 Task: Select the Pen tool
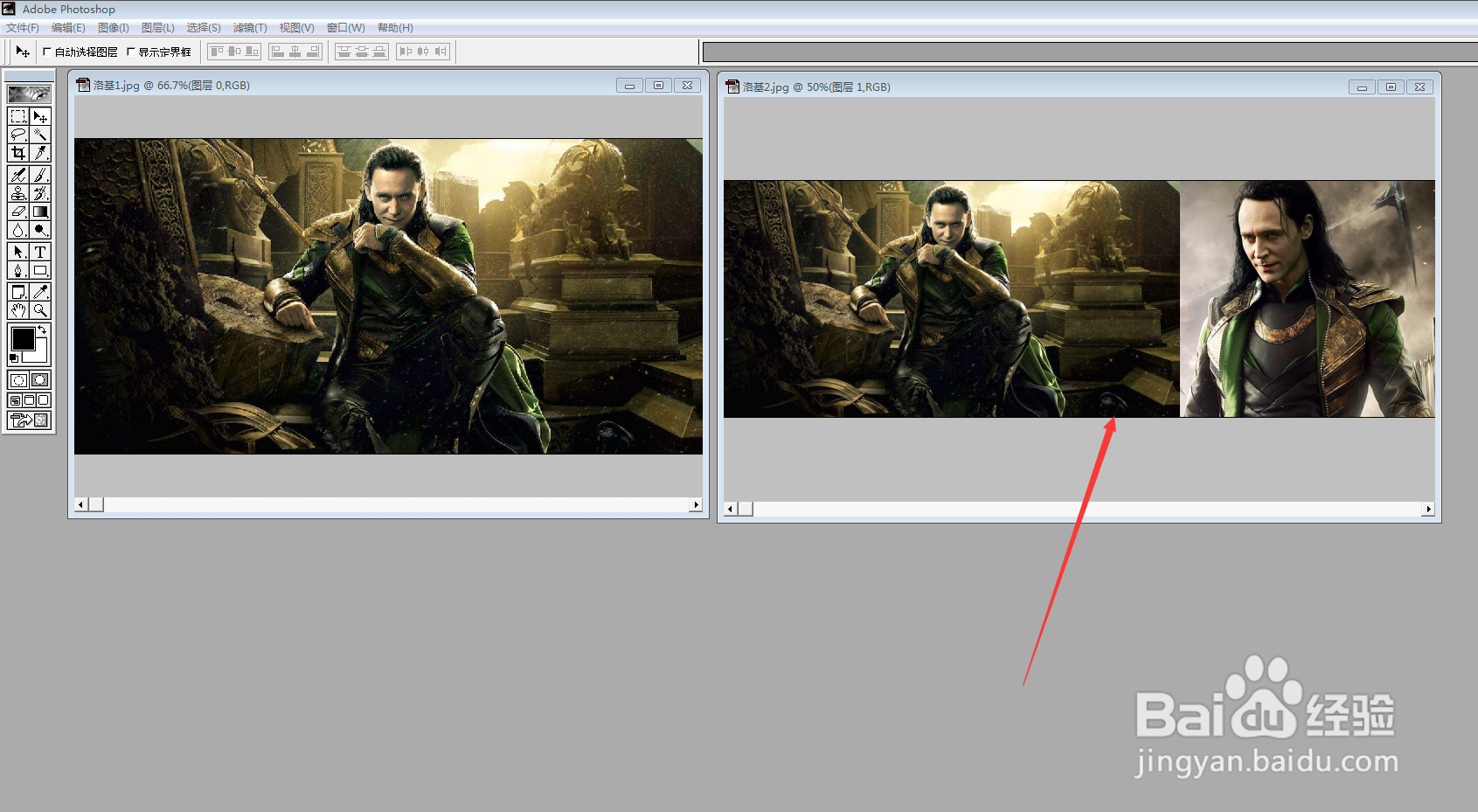click(x=18, y=270)
